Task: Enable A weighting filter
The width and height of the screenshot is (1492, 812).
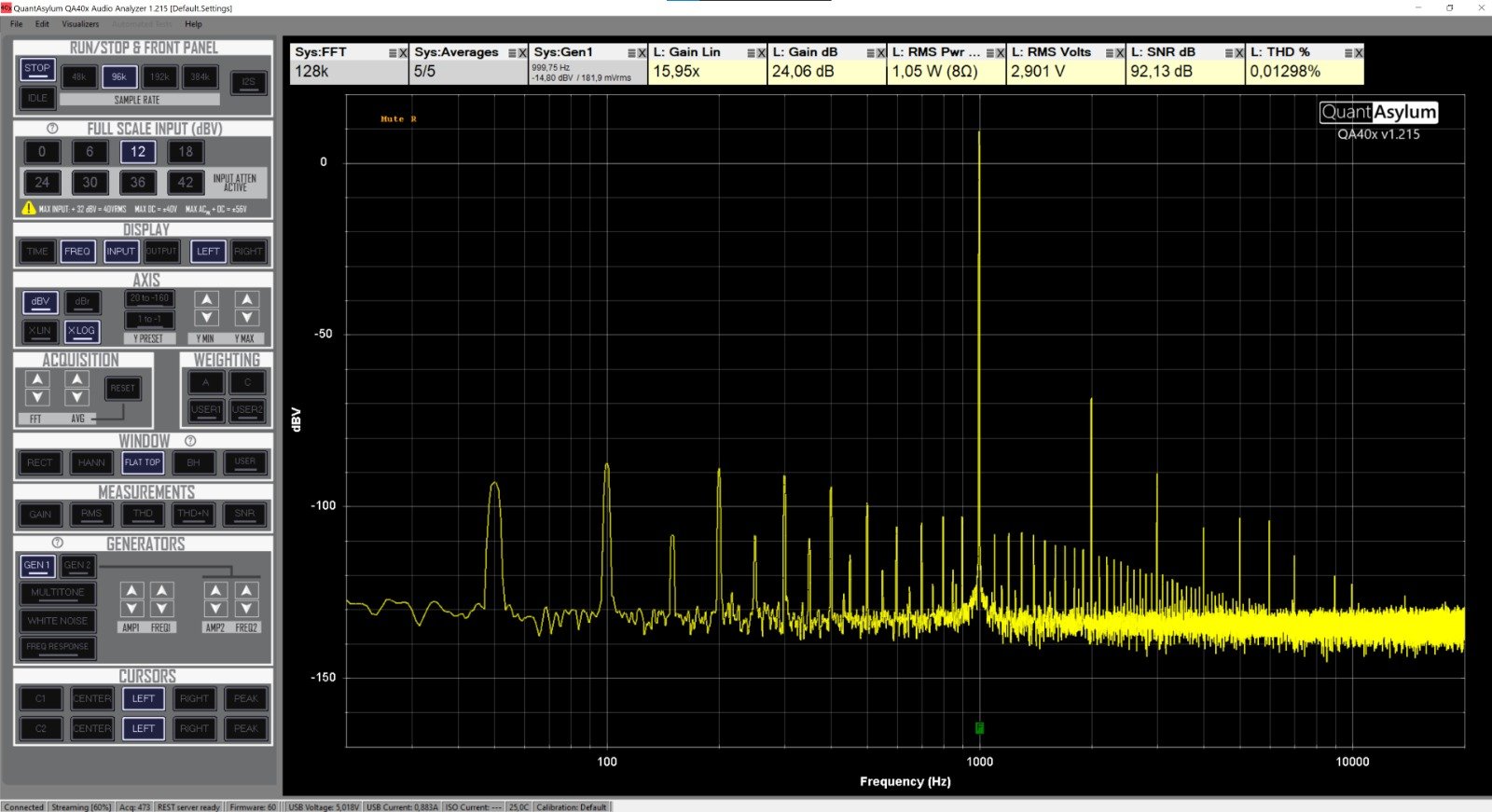Action: coord(206,382)
